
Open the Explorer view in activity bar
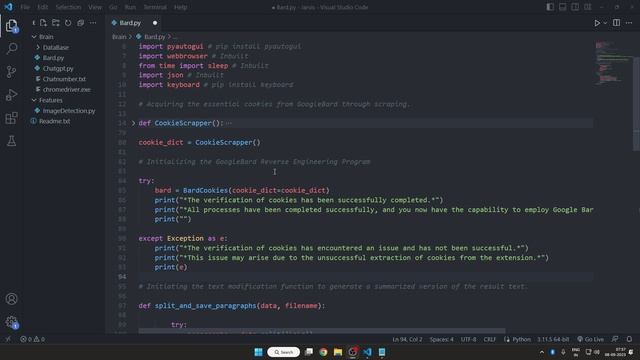point(11,26)
